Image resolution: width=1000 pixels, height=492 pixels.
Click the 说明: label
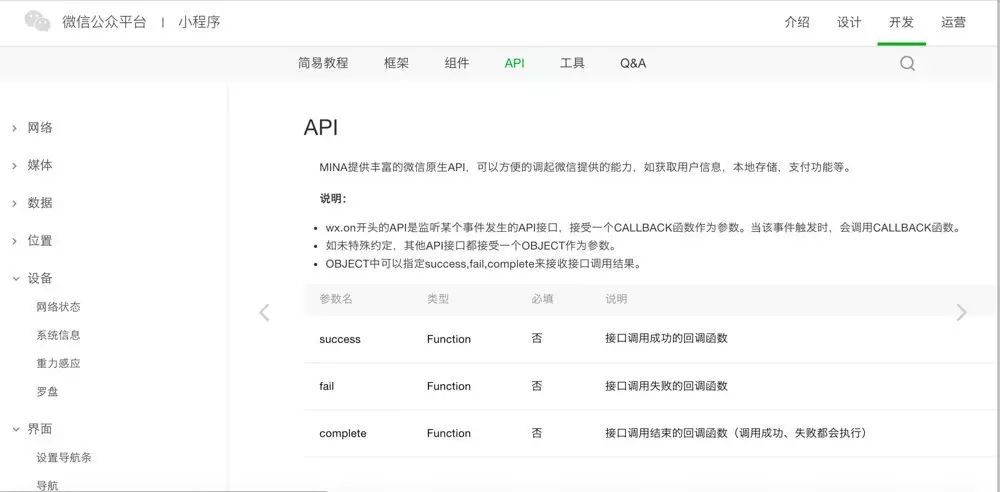point(333,198)
